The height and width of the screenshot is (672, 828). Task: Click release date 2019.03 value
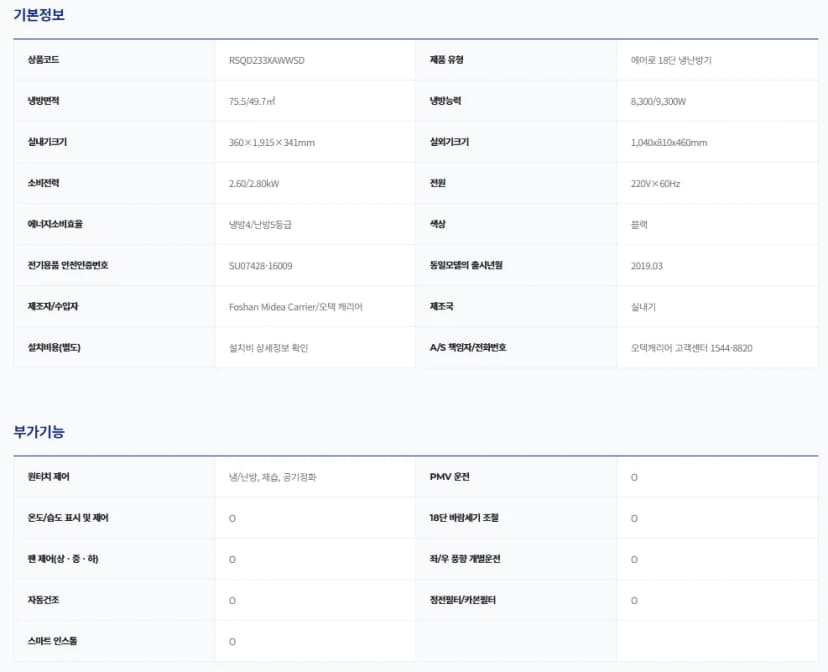pos(646,266)
